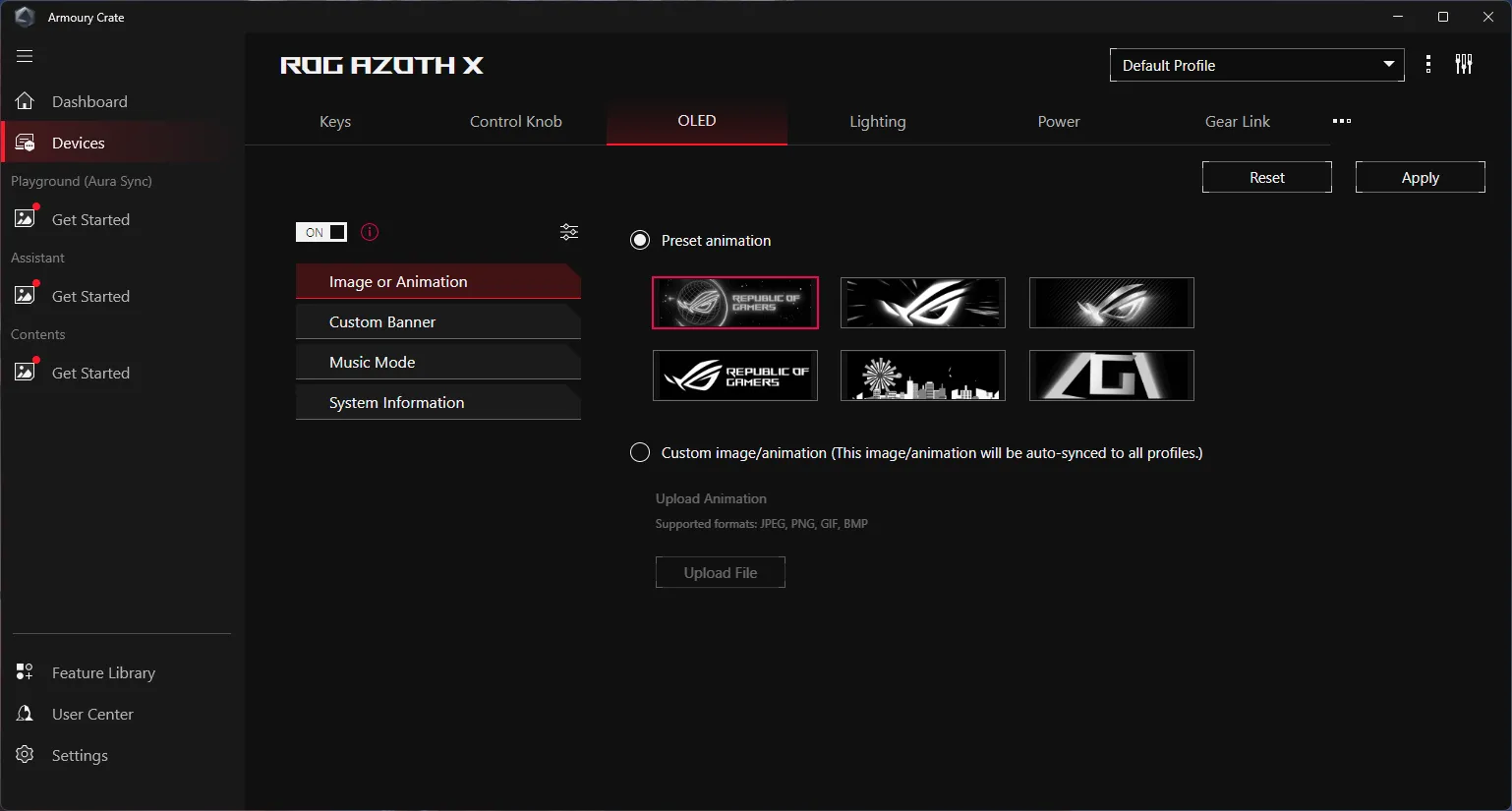Choose System Information mode
This screenshot has width=1512, height=811.
[438, 402]
